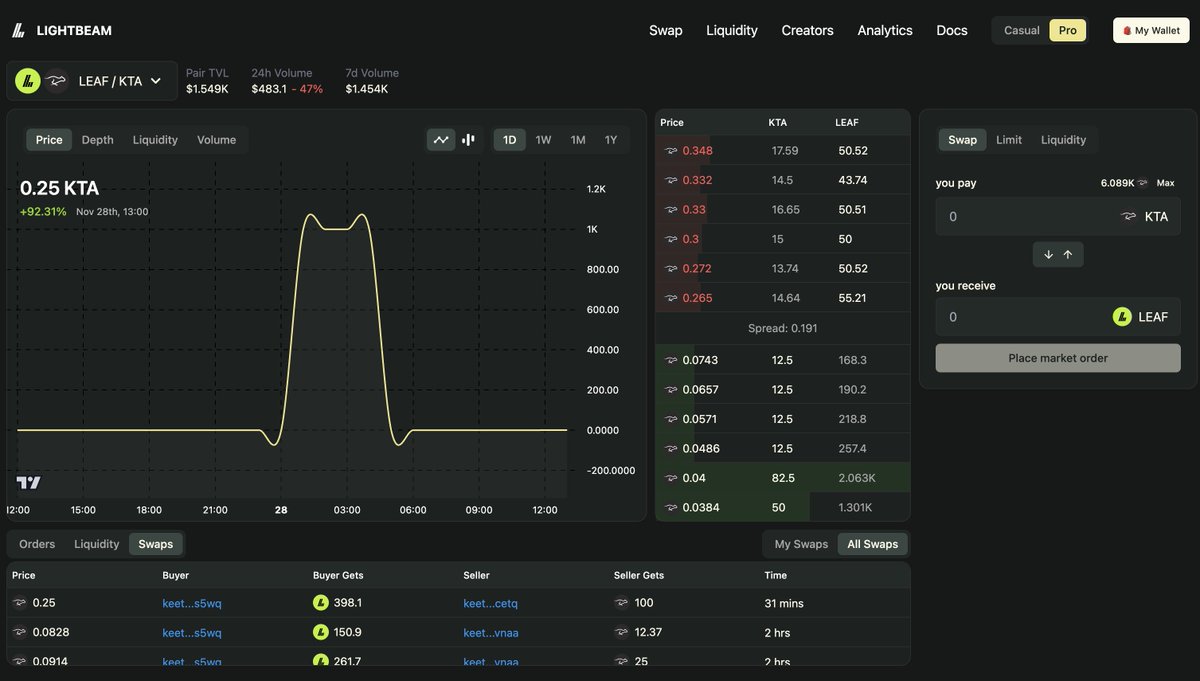
Task: Select Limit tab in order panel
Action: tap(1009, 140)
